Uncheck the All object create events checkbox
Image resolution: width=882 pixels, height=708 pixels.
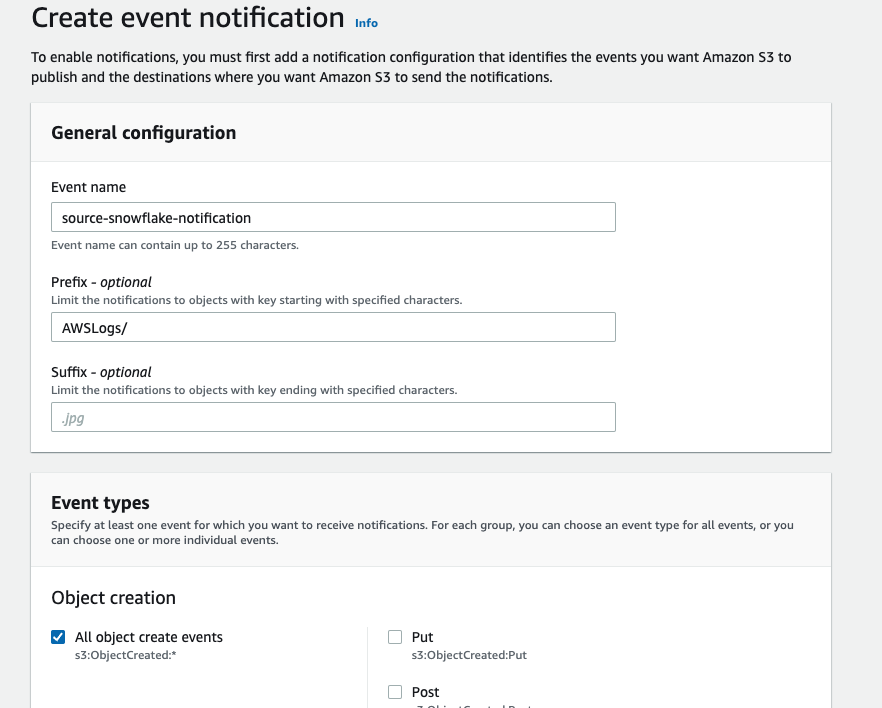click(59, 637)
